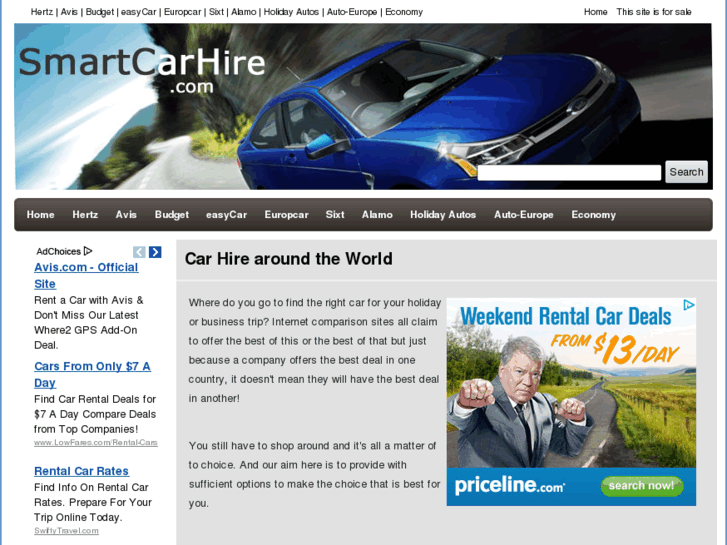Open Home in the dark navigation bar

(x=40, y=215)
